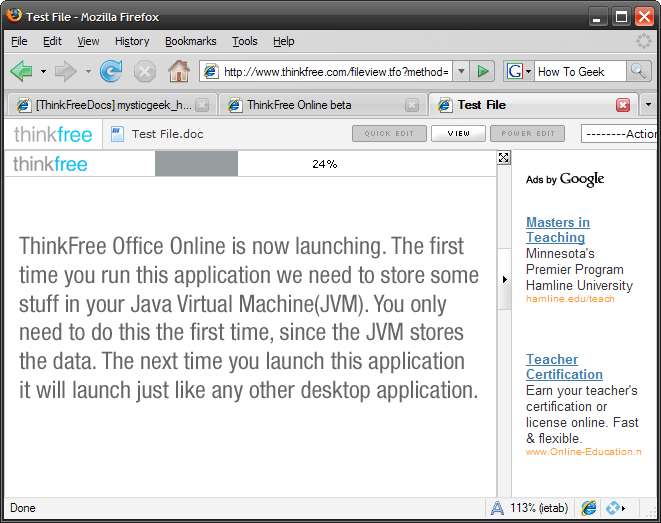This screenshot has height=523, width=661.
Task: Click the How To Geek search field
Action: tap(580, 72)
